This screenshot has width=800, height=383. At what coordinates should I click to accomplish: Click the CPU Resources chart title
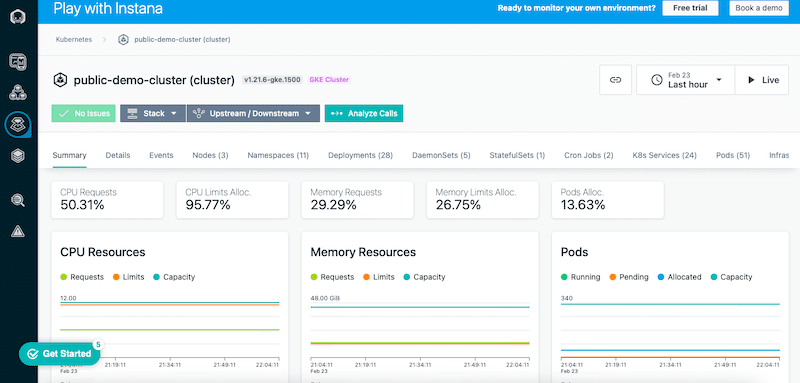tap(103, 252)
